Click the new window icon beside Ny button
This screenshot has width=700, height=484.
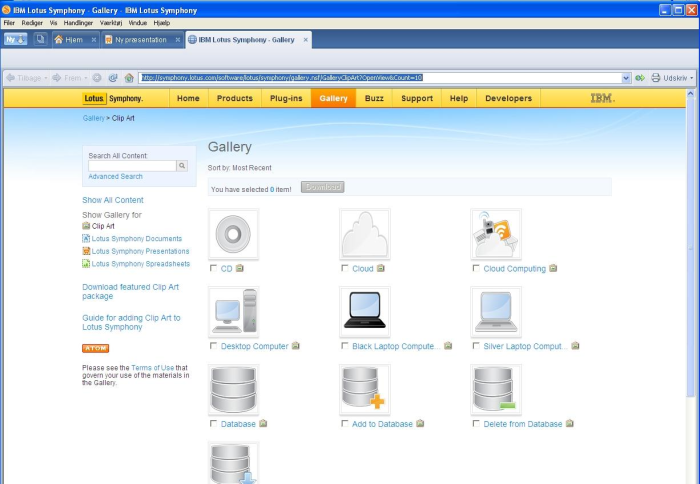click(41, 39)
